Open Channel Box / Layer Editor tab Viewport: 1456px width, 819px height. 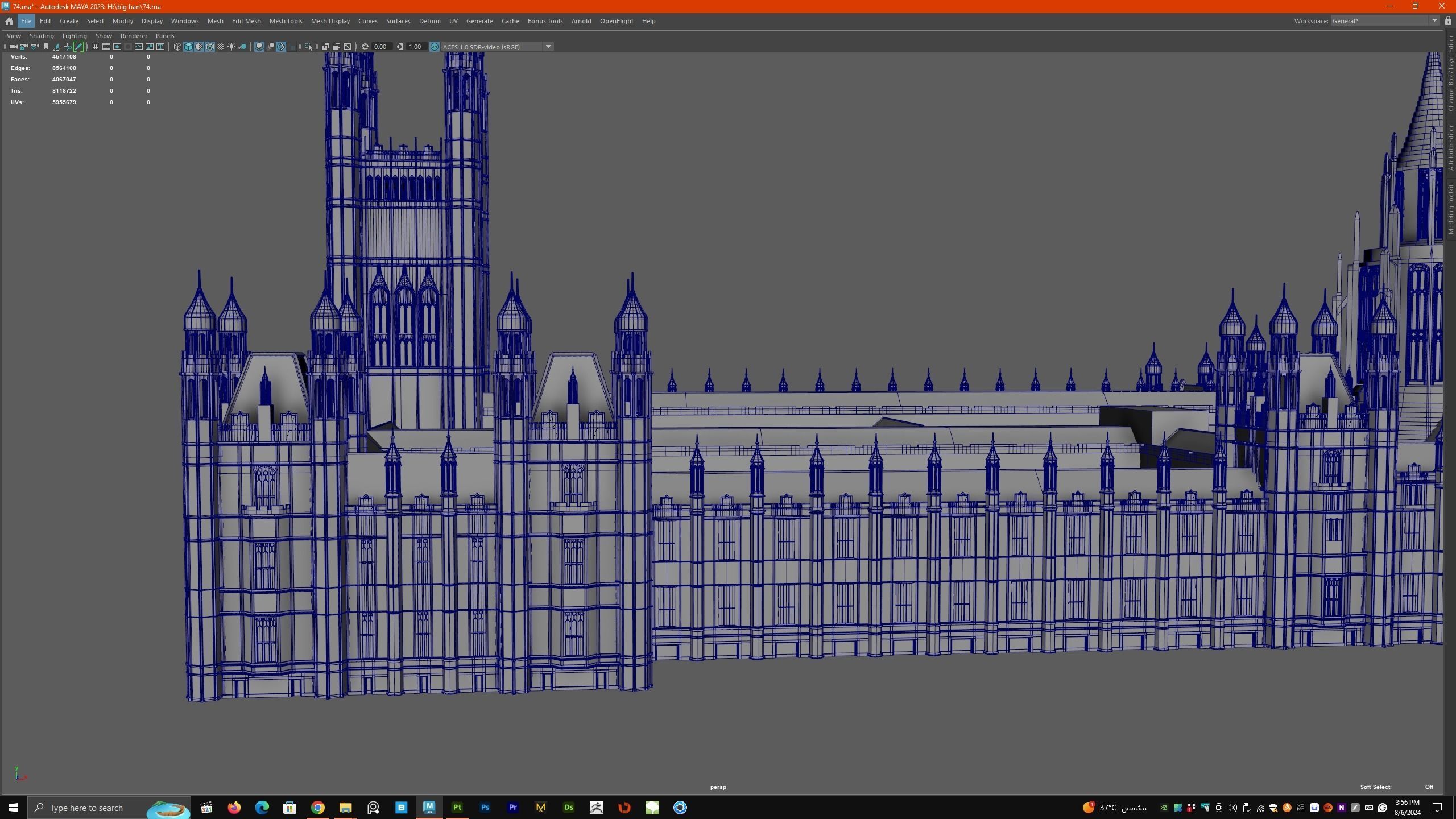click(x=1450, y=74)
